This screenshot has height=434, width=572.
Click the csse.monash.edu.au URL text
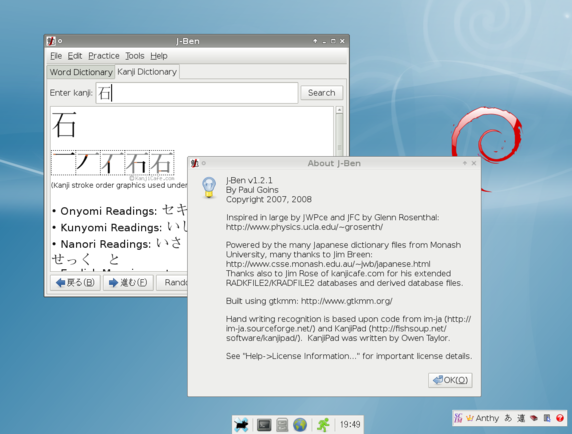(x=328, y=264)
